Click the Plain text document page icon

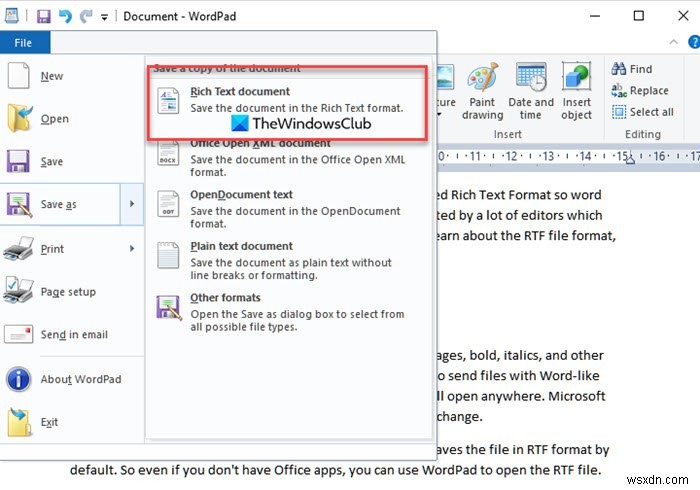tap(168, 255)
